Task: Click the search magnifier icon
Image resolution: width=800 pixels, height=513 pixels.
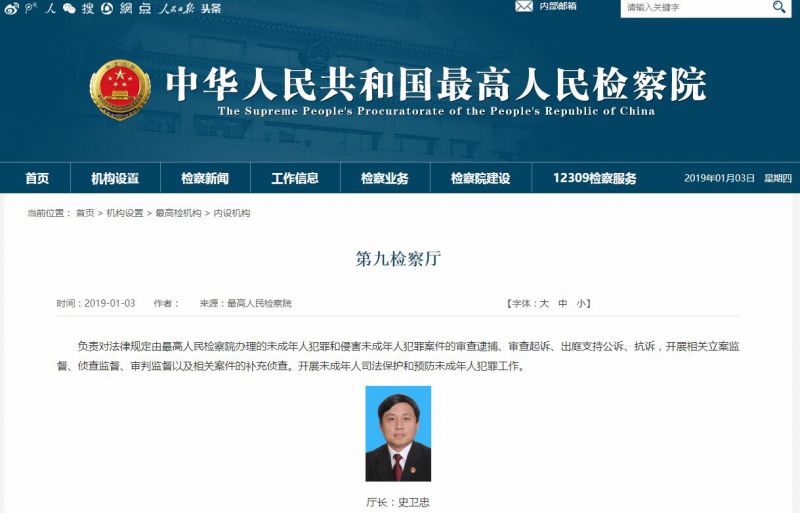Action: (x=779, y=7)
